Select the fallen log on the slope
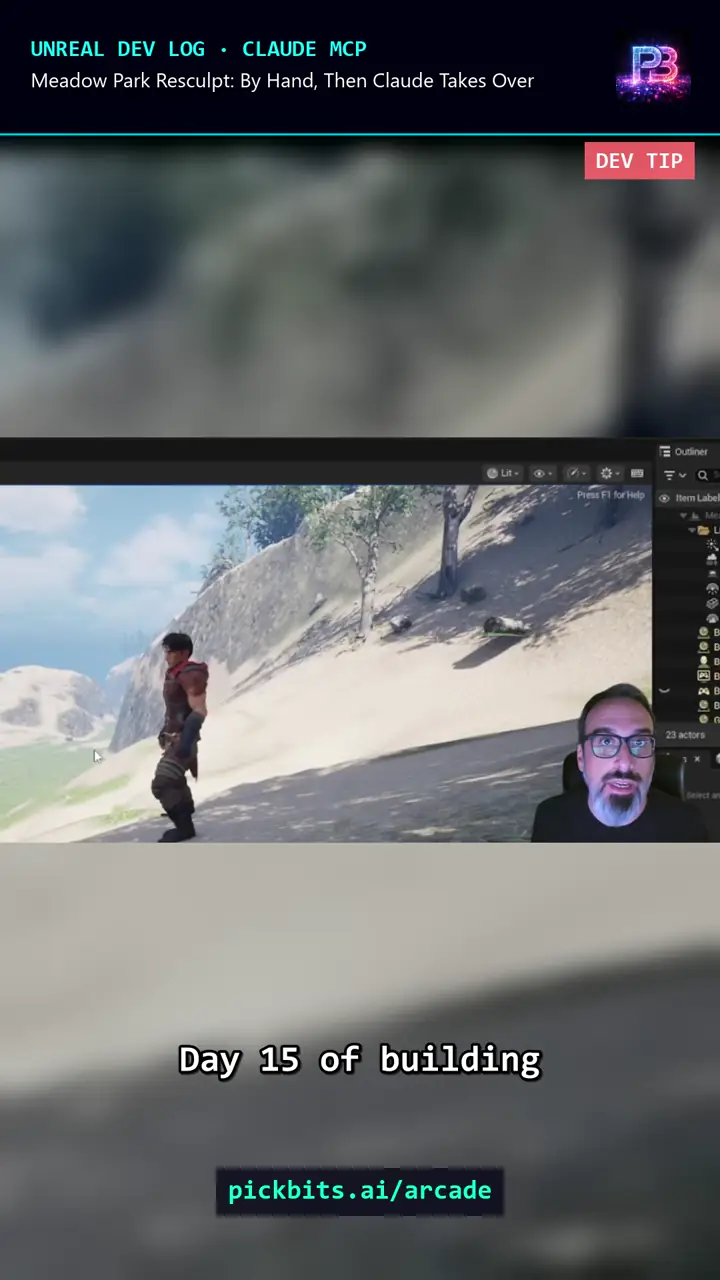Viewport: 720px width, 1280px height. pos(507,627)
